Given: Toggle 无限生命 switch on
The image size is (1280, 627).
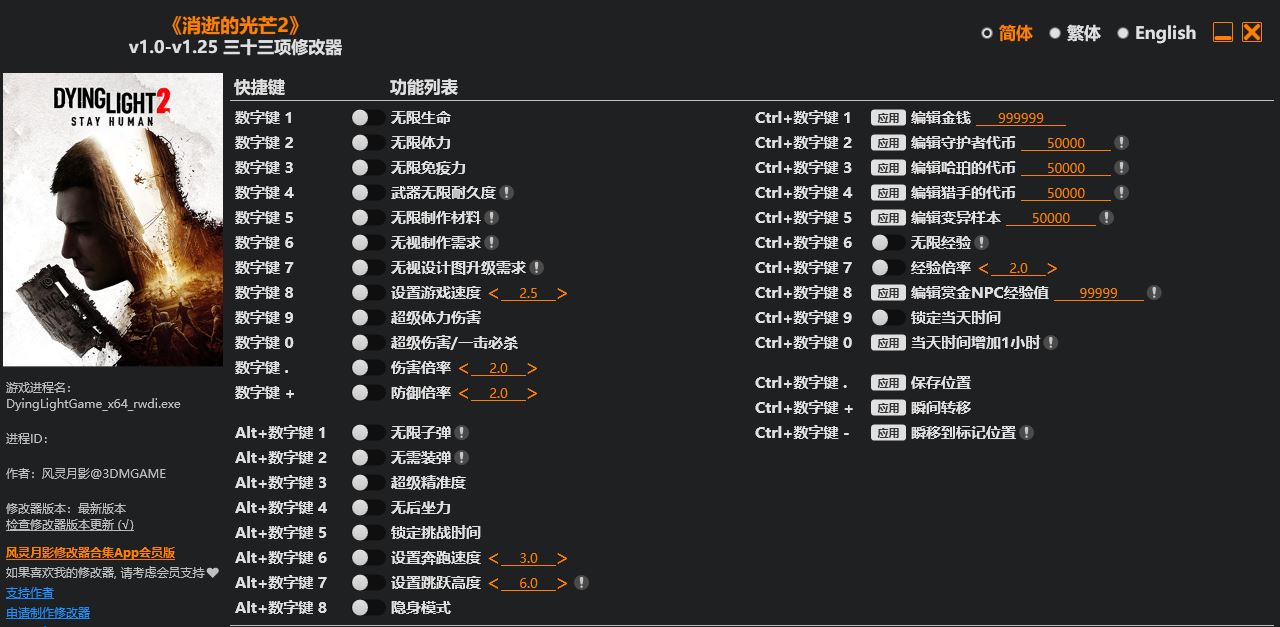Looking at the screenshot, I should tap(368, 118).
